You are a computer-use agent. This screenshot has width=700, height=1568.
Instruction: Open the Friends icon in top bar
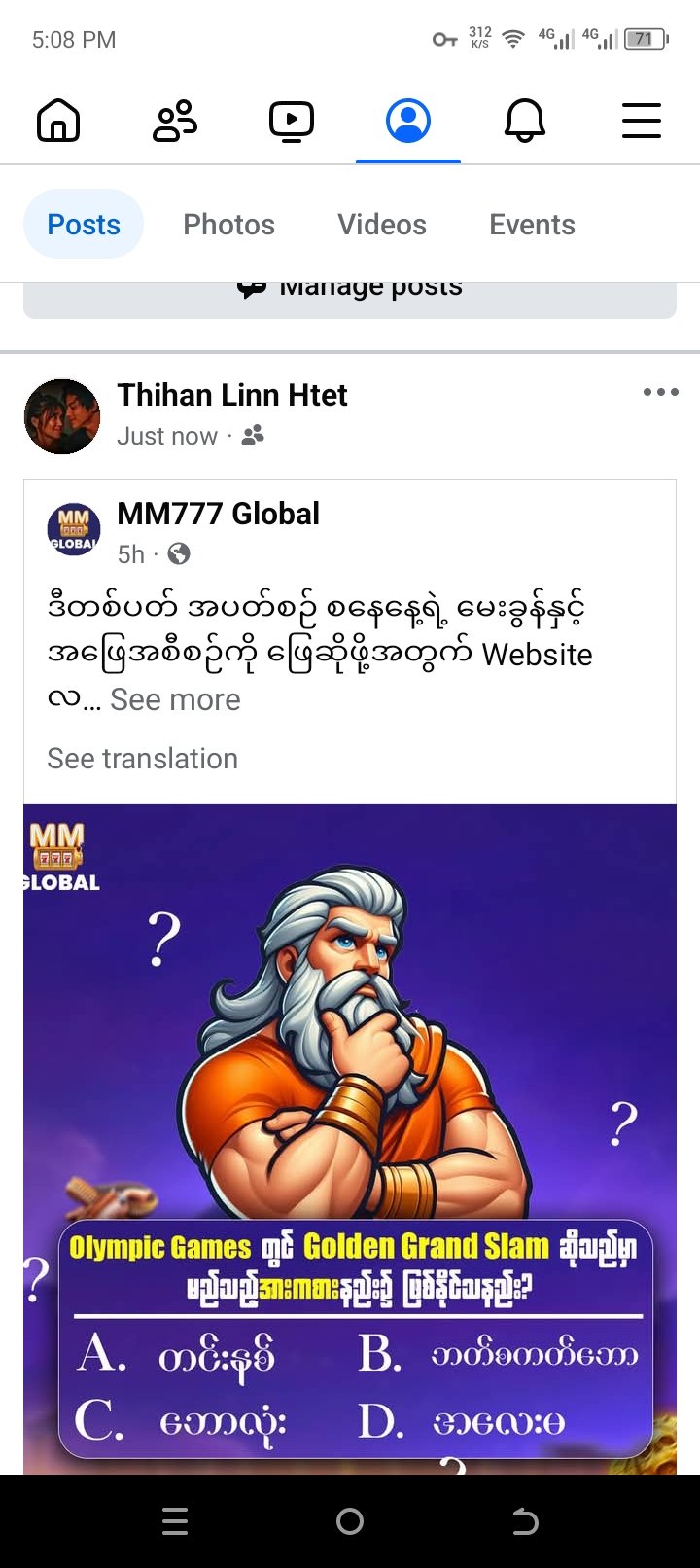(x=175, y=122)
